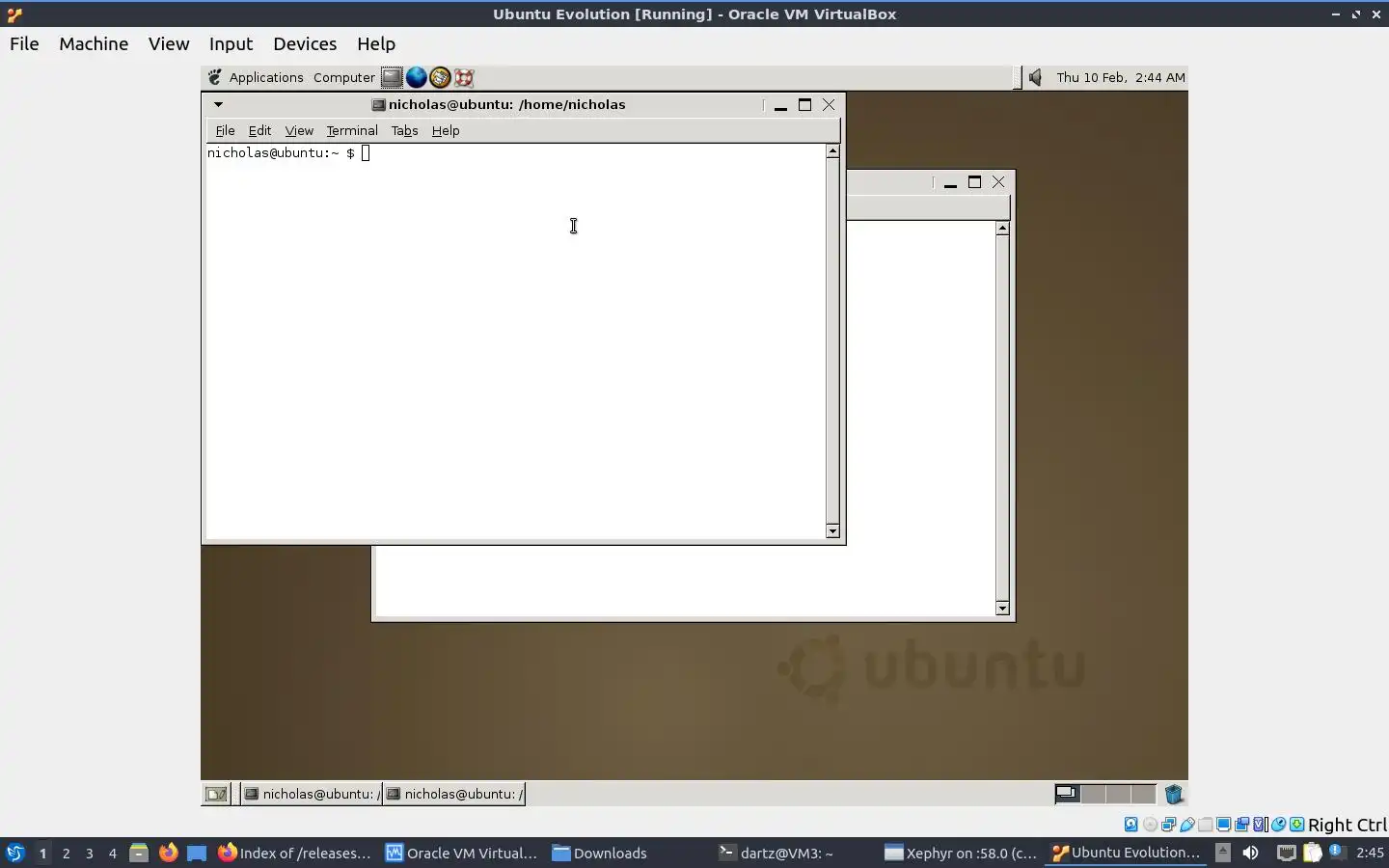Expand the host tray hidden icons arrow

pos(1222,853)
